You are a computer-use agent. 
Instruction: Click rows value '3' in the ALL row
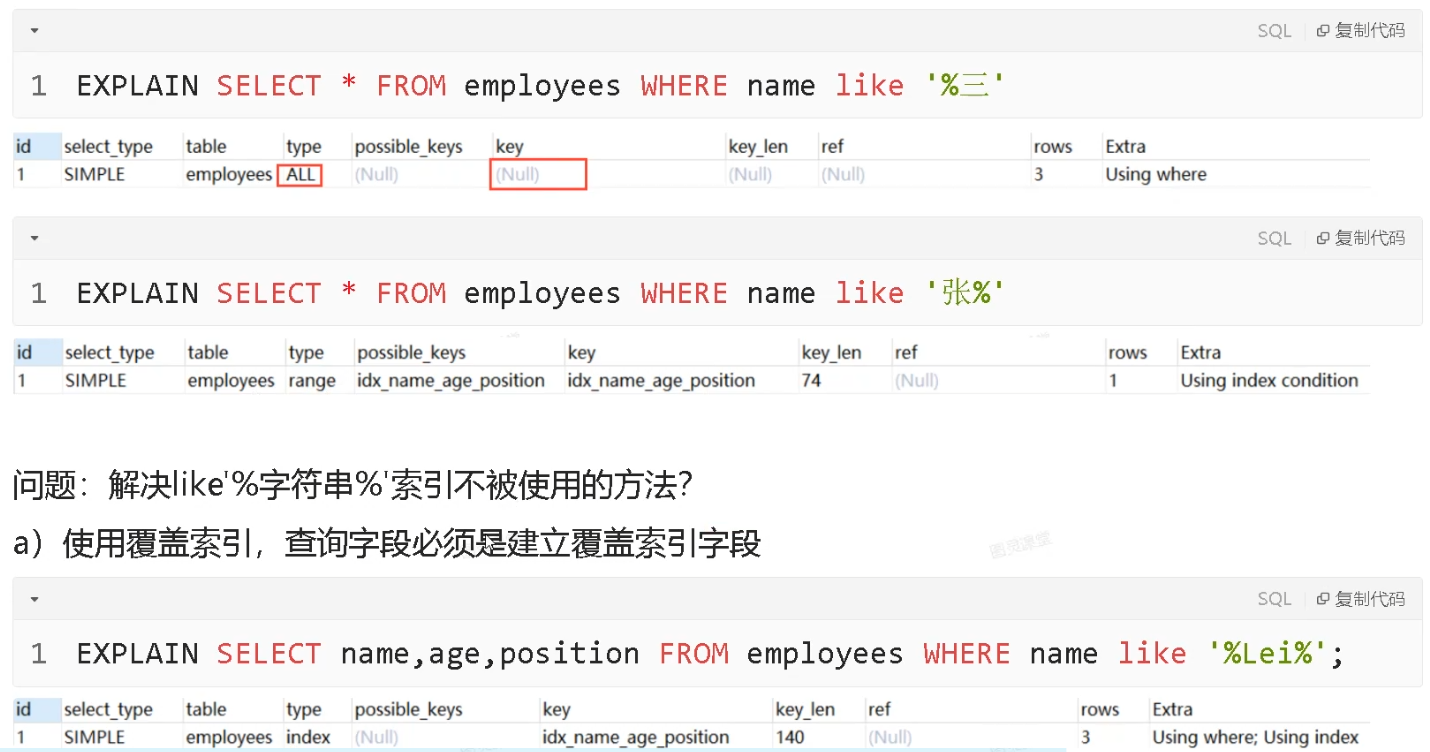[1039, 175]
